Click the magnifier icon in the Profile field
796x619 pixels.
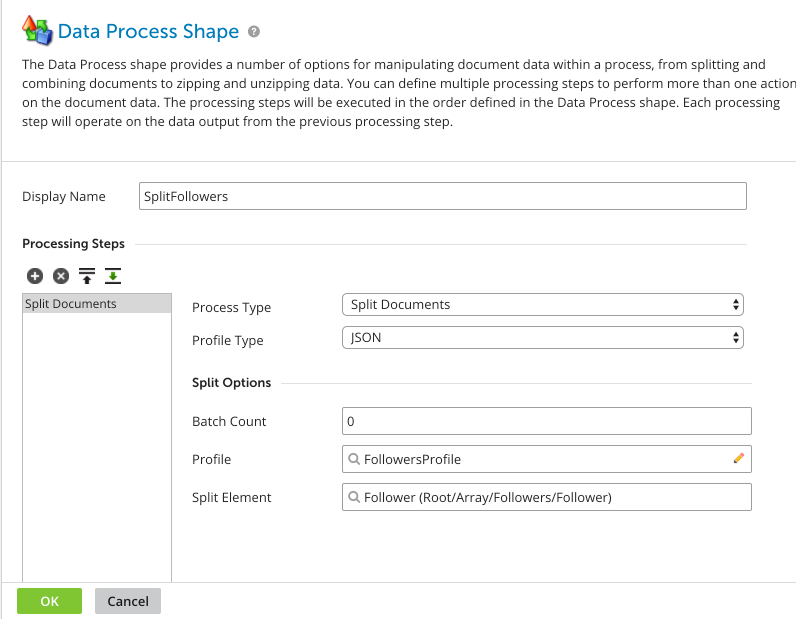coord(354,459)
